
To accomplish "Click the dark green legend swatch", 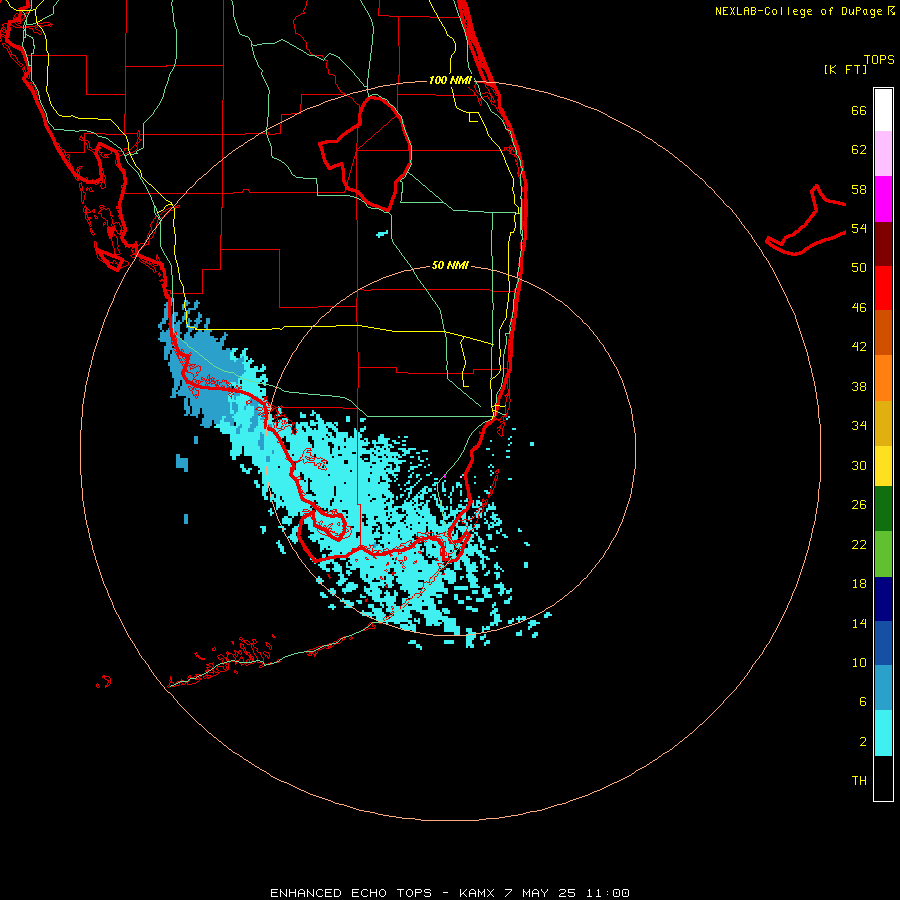I will point(883,509).
